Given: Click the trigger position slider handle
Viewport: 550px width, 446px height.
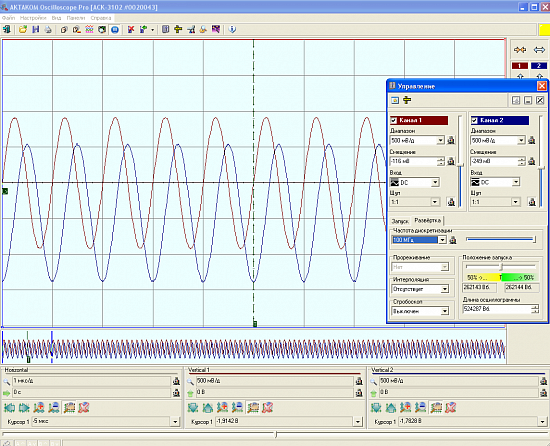Looking at the screenshot, I should point(501,267).
